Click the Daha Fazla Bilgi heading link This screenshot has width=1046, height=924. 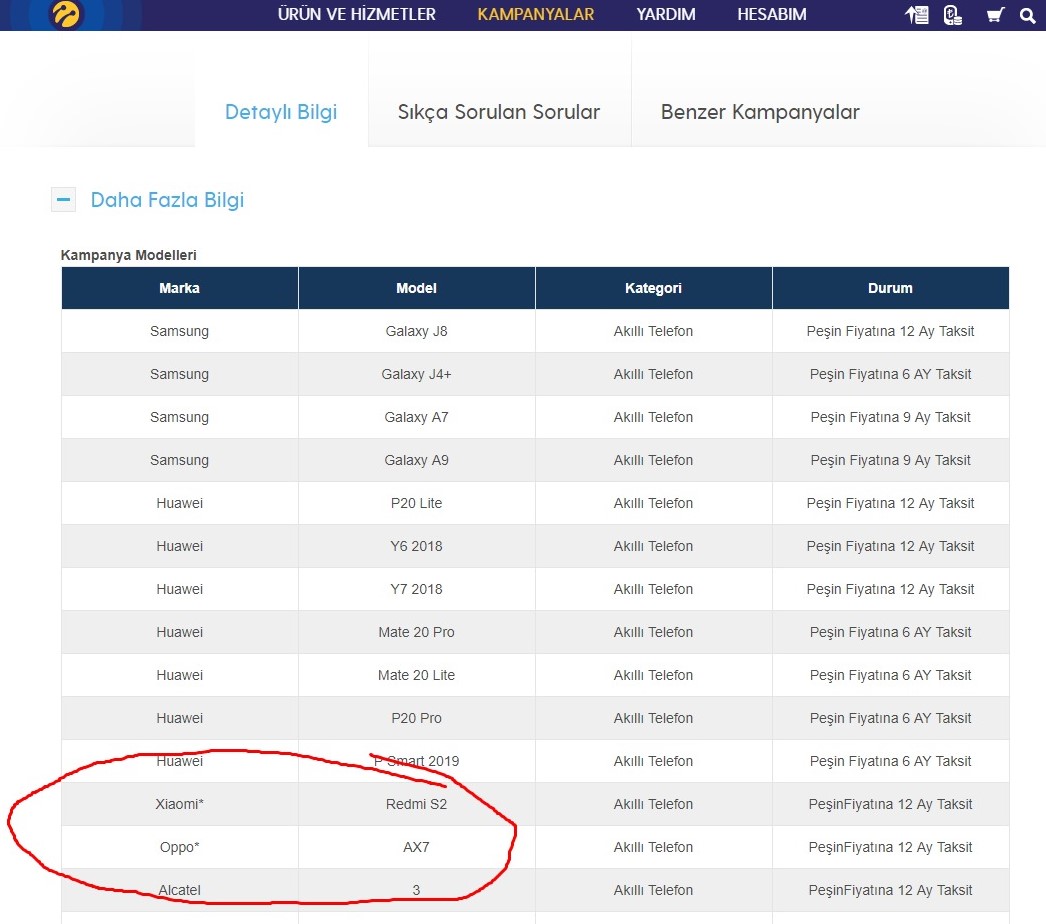point(167,199)
